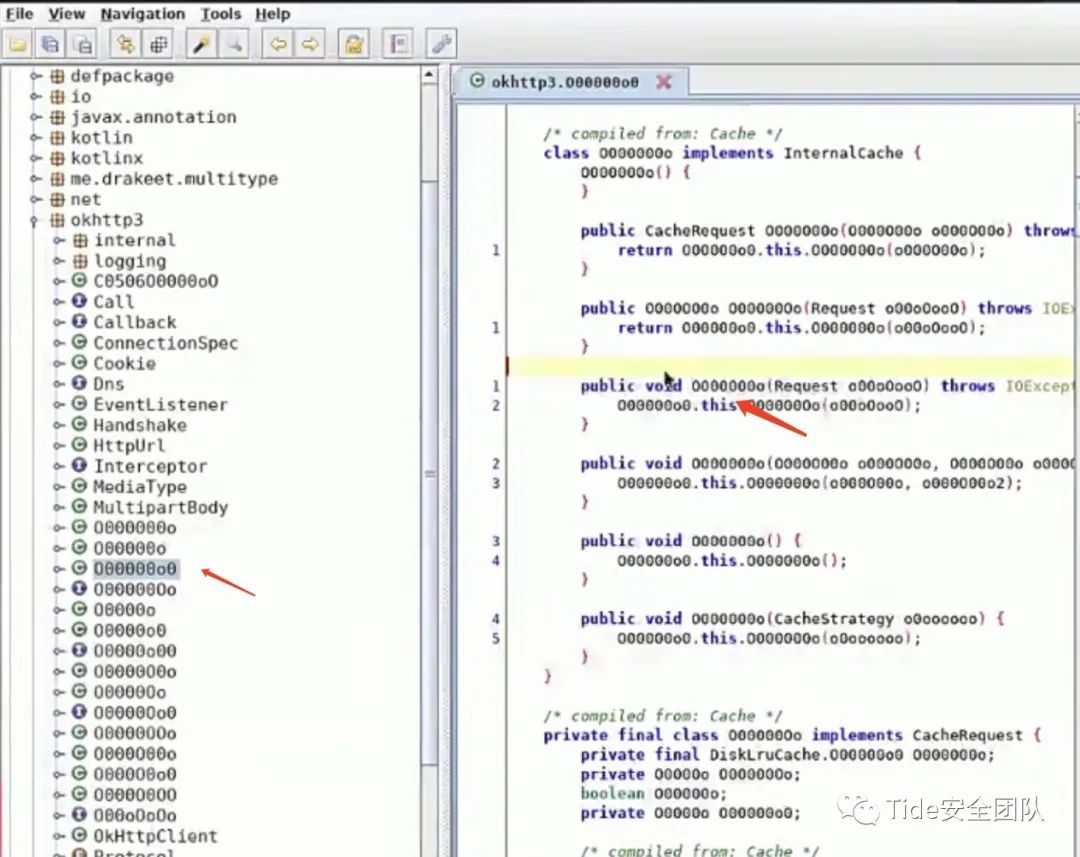Screen dimensions: 1080x857
Task: Expand the kotlin package in the tree
Action: pyautogui.click(x=36, y=138)
